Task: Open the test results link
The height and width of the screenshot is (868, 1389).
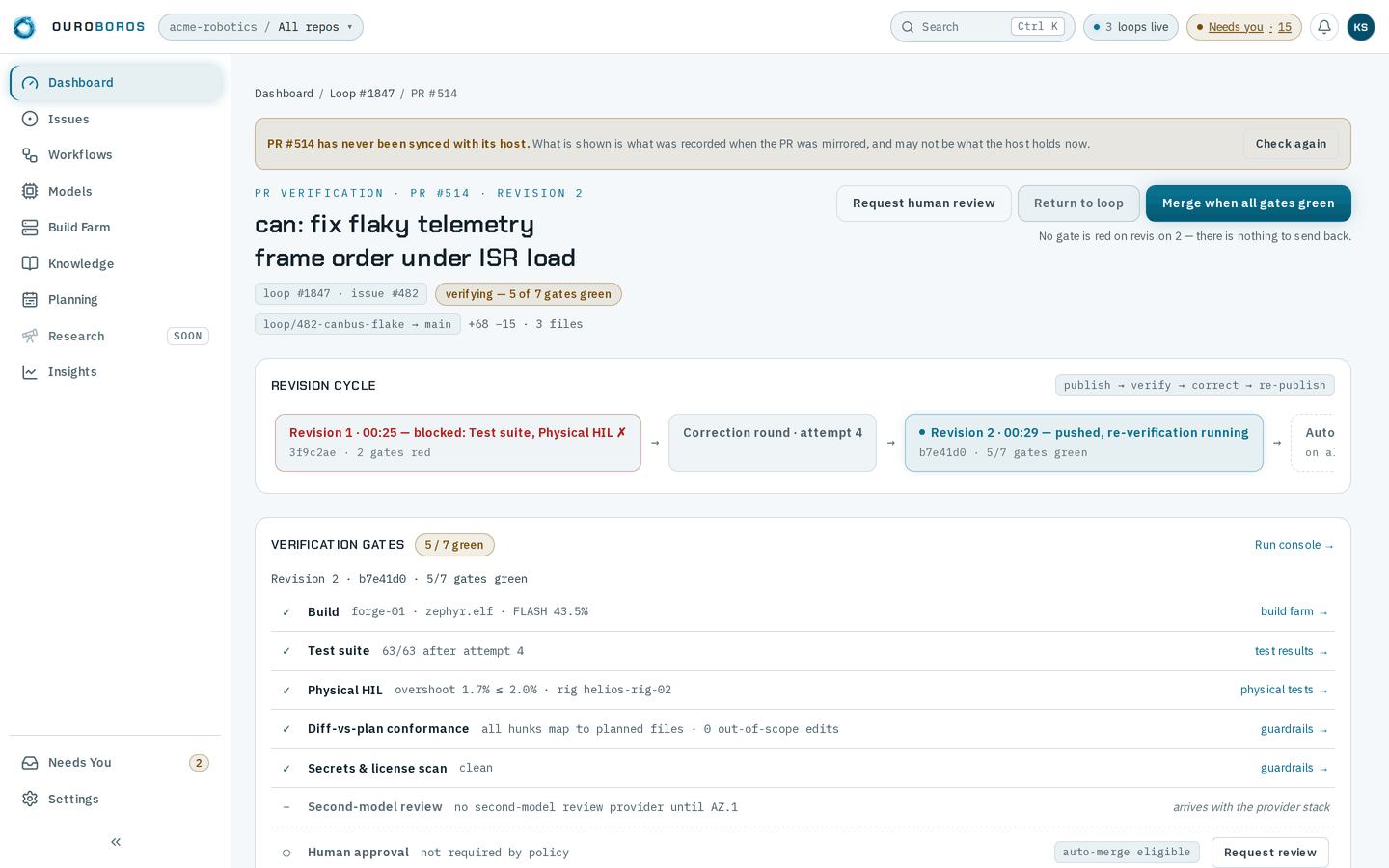Action: 1291,651
